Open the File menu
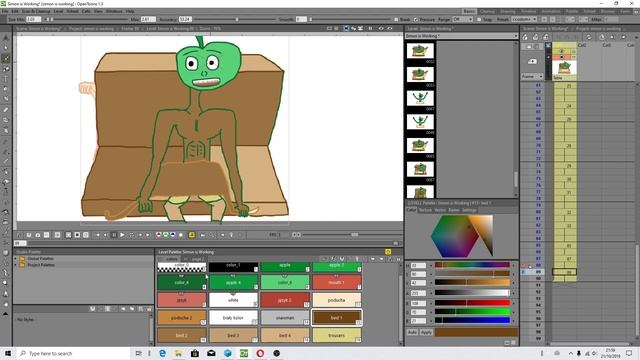Screen dimensions: 640x360 4,11
